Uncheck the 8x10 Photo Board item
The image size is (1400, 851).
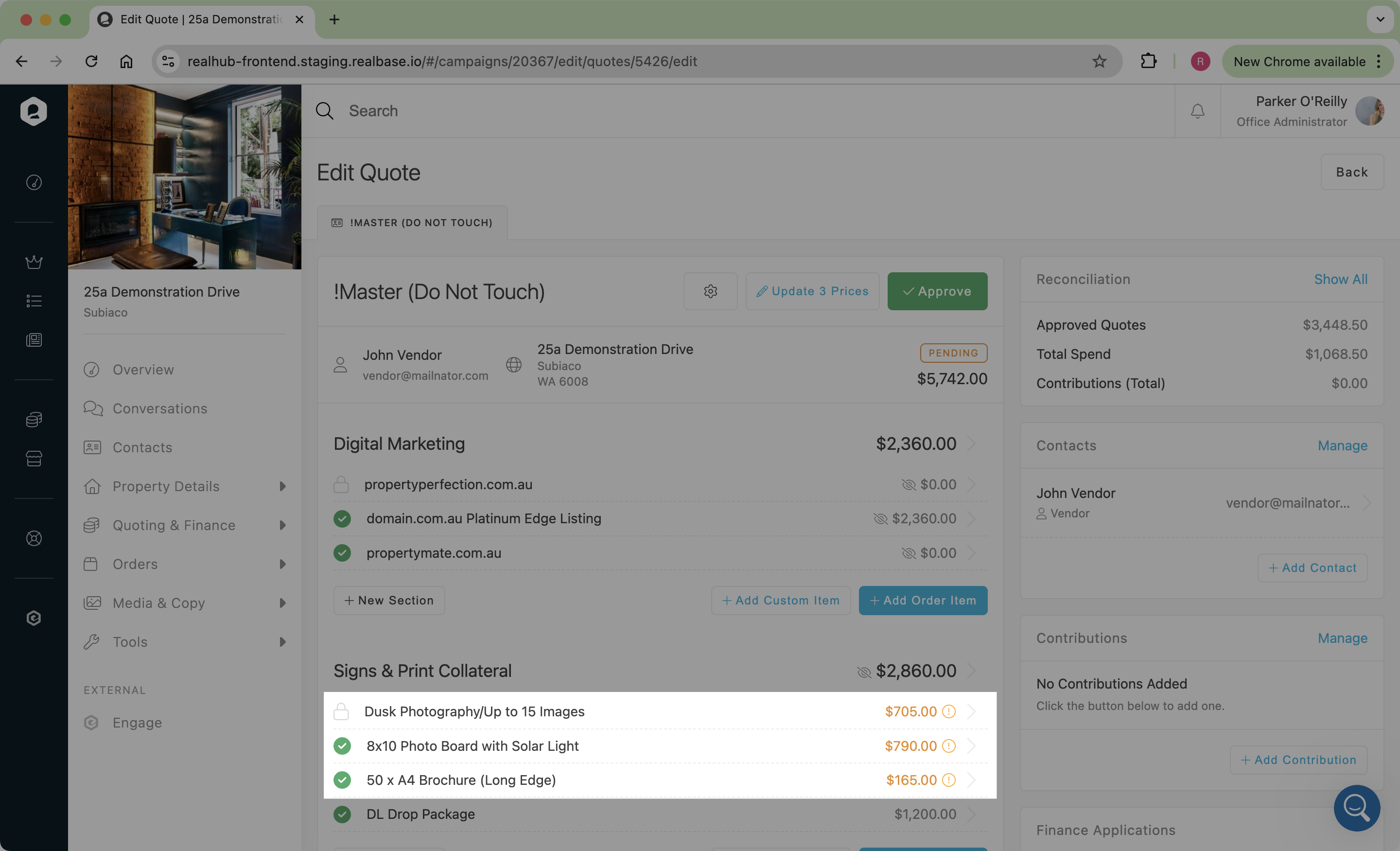point(342,746)
